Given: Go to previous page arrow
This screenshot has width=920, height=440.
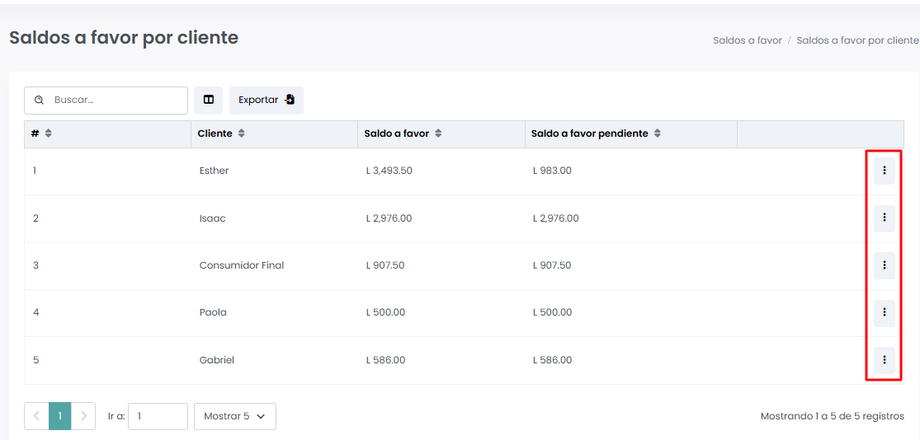Looking at the screenshot, I should pyautogui.click(x=37, y=416).
